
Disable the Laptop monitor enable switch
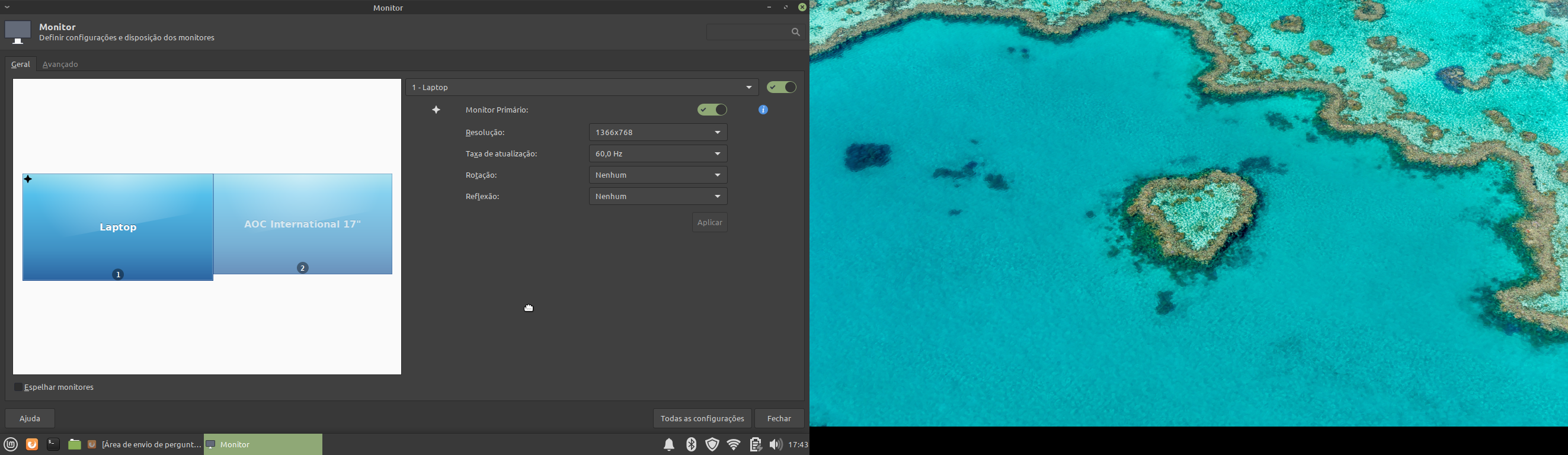click(x=782, y=88)
